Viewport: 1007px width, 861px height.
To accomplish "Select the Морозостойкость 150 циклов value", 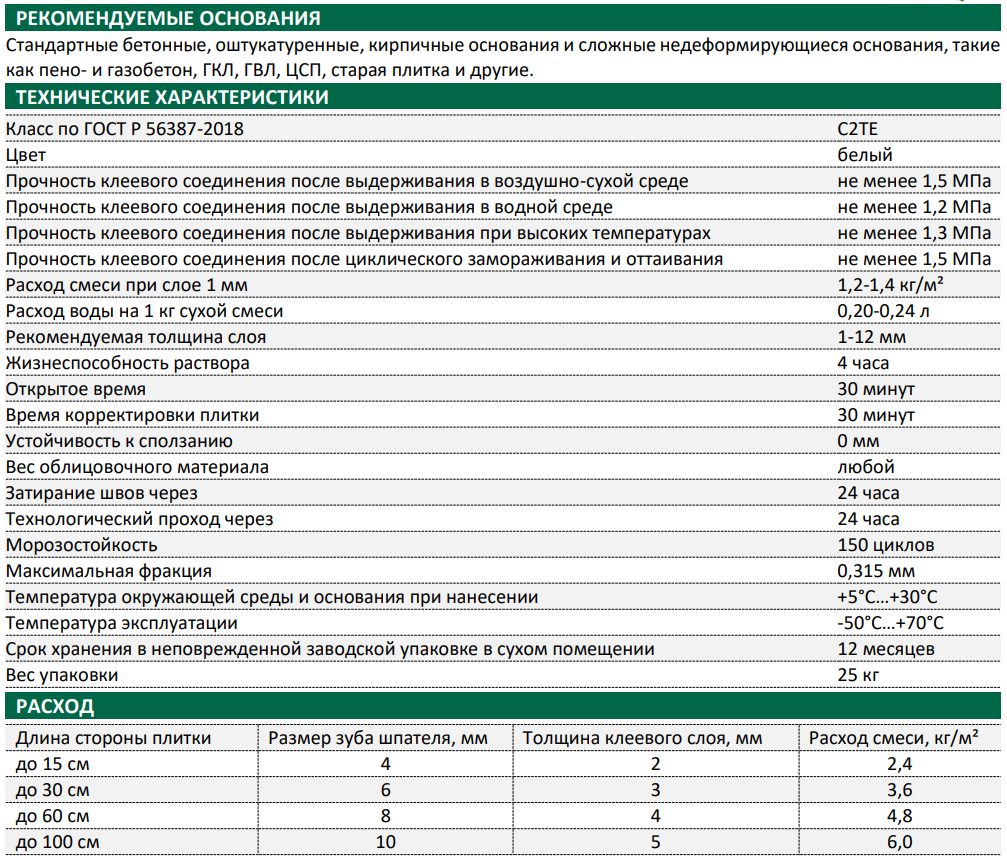I will [x=886, y=545].
